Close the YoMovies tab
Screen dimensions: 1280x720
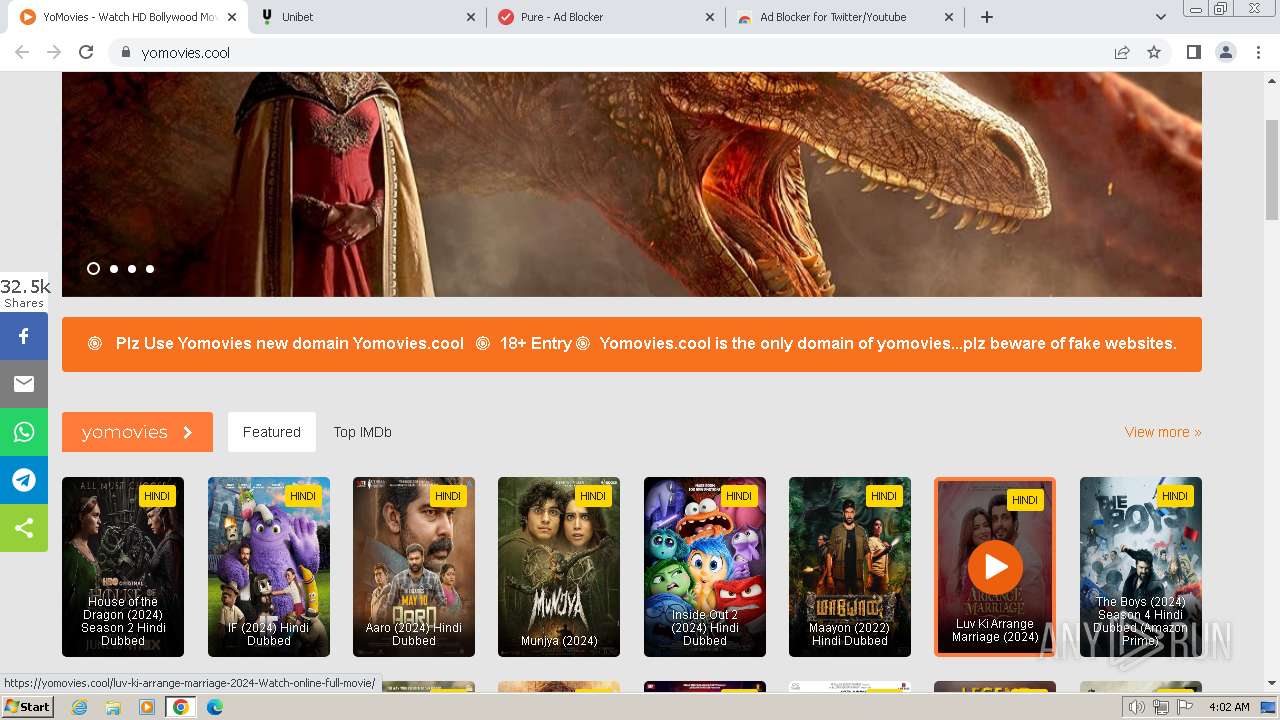232,17
